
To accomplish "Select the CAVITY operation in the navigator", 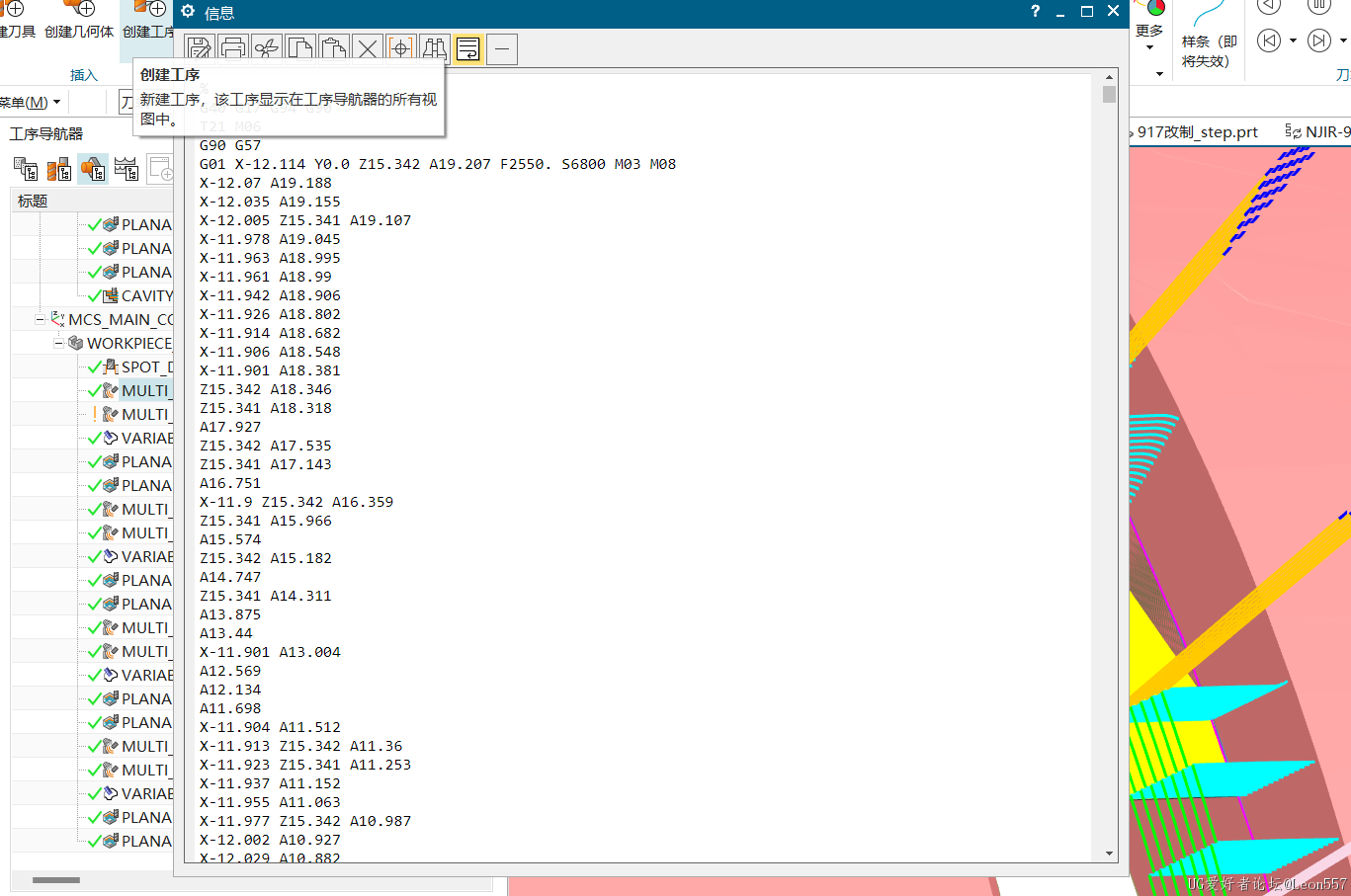I will (146, 295).
